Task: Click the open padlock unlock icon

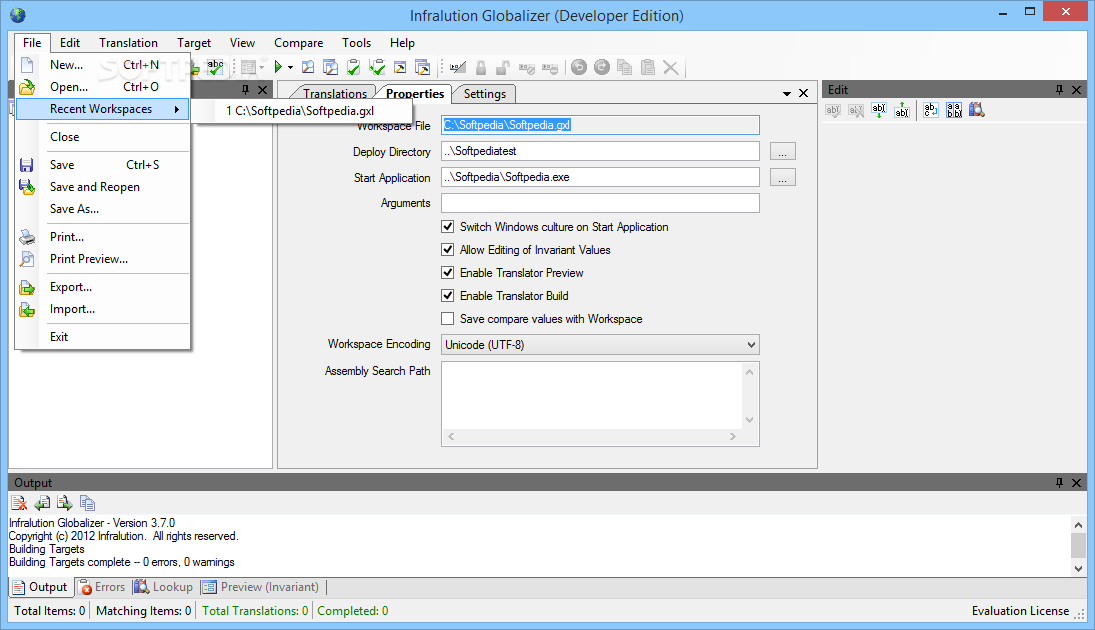Action: click(x=503, y=67)
